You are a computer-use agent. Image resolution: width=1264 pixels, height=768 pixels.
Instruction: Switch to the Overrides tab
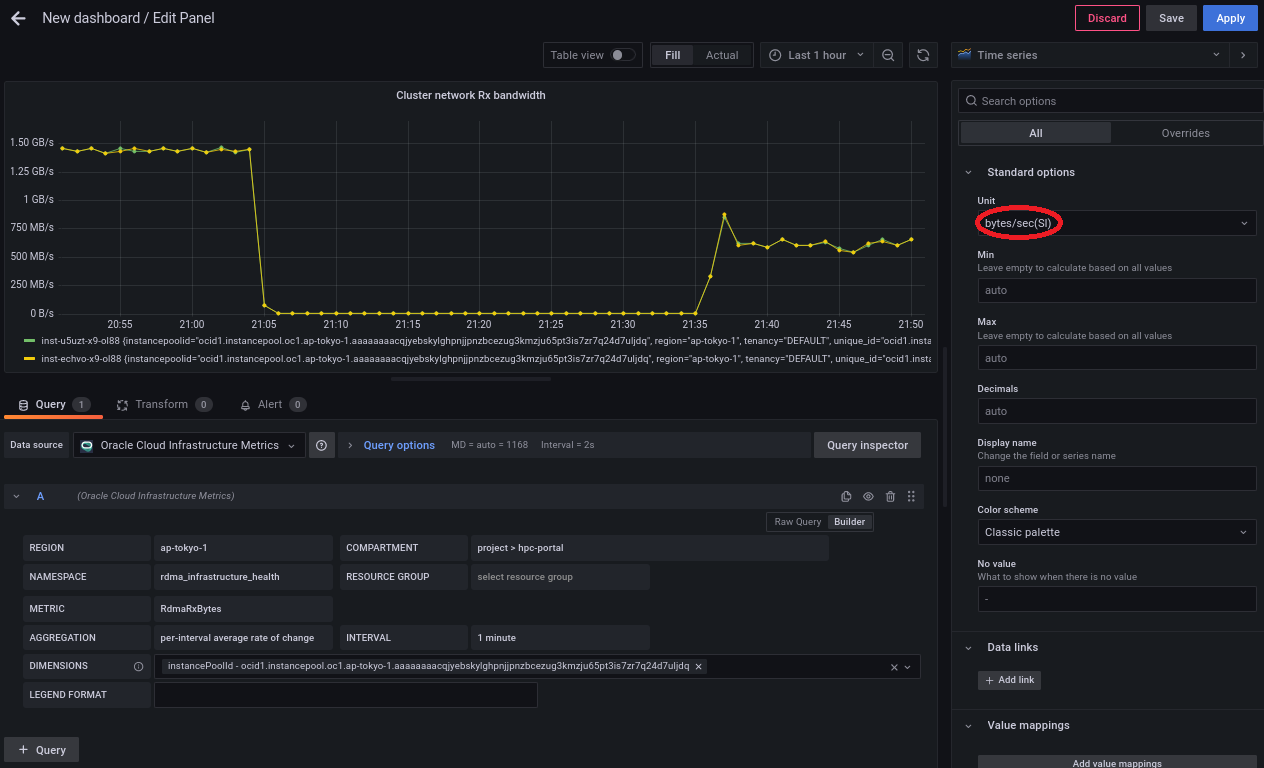pos(1185,133)
